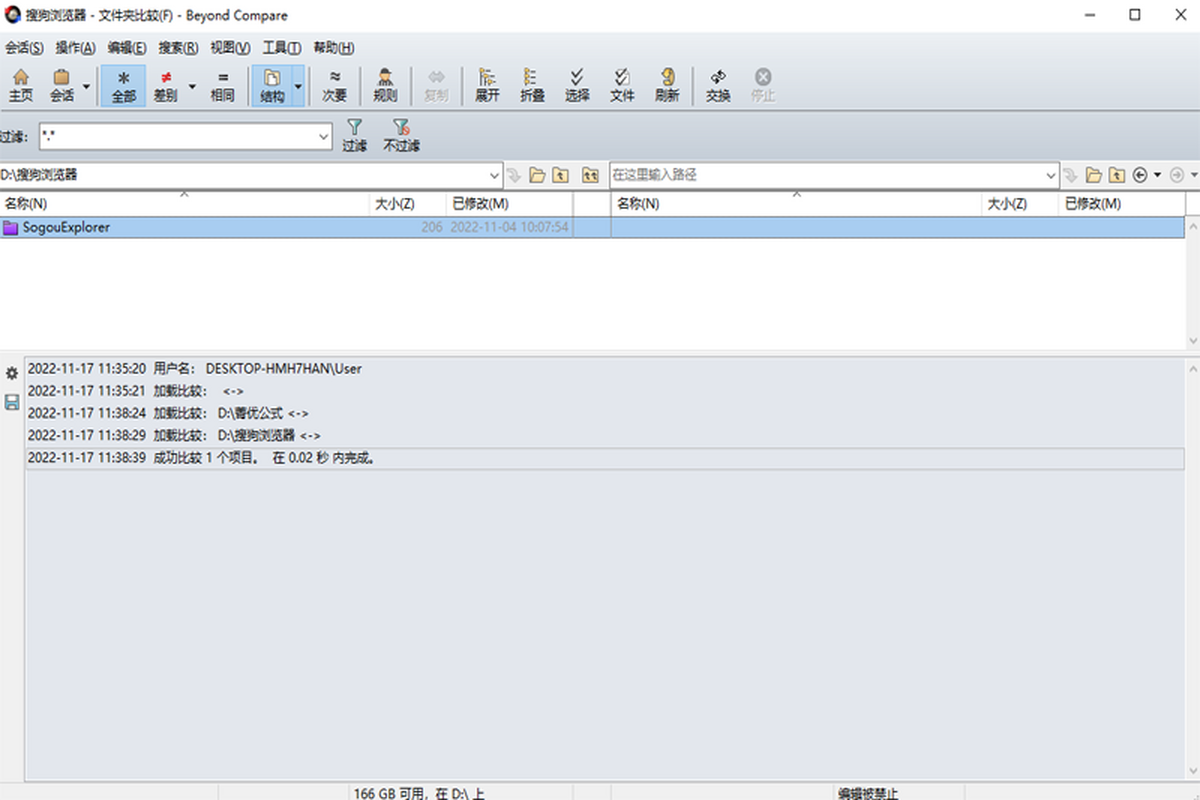
Task: Click the save log disk icon
Action: [x=12, y=402]
